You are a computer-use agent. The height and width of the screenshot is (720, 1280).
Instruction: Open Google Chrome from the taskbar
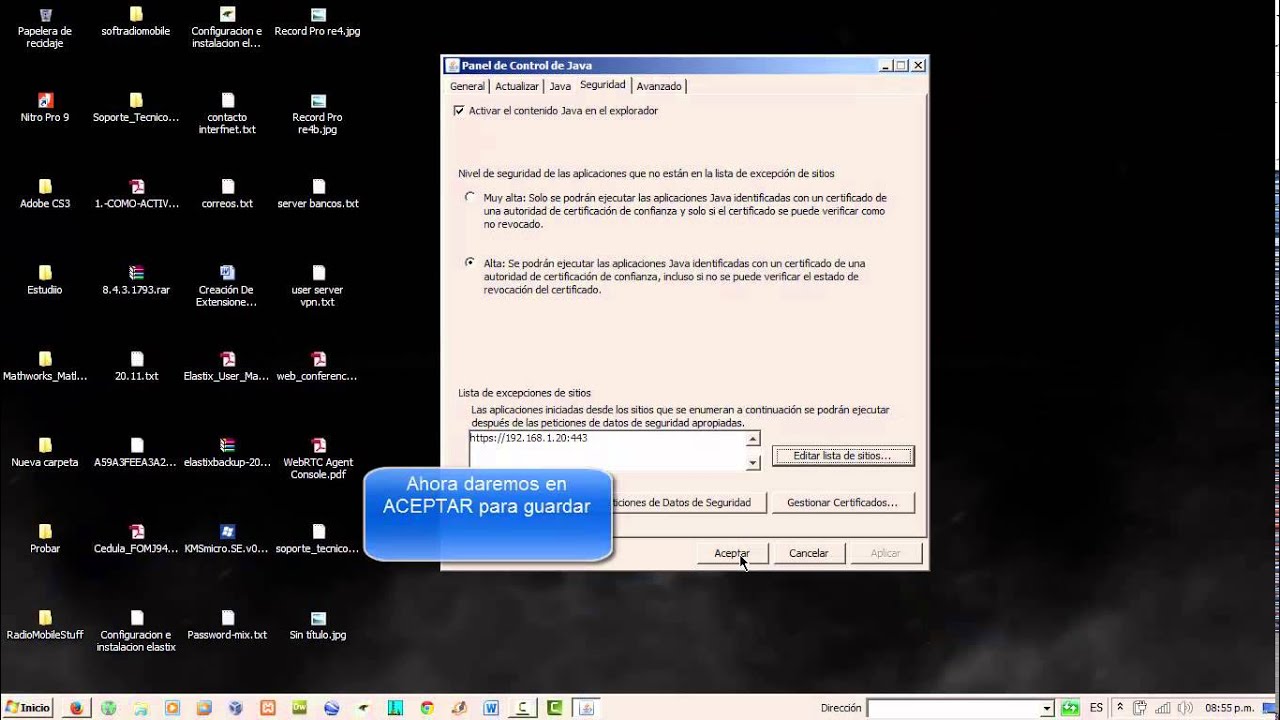[x=427, y=708]
